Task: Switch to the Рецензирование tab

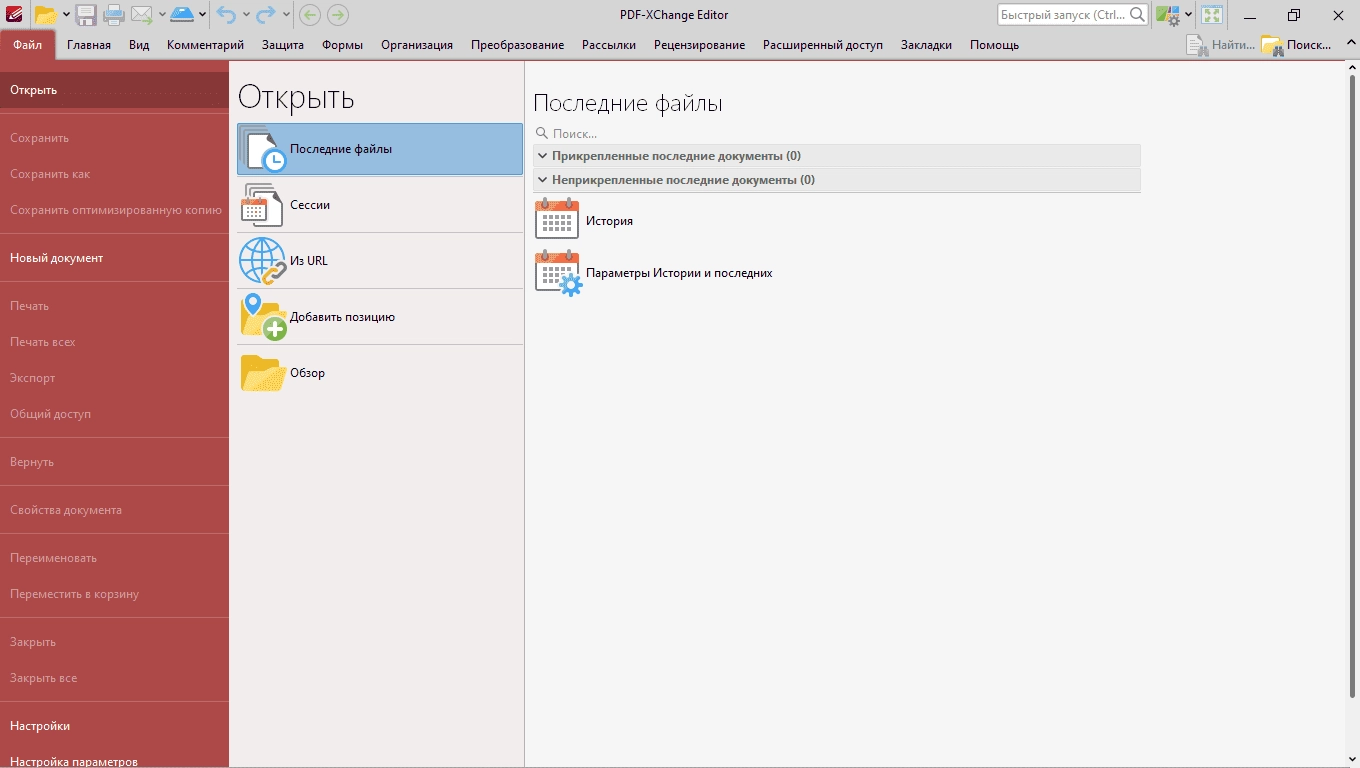Action: pos(699,45)
